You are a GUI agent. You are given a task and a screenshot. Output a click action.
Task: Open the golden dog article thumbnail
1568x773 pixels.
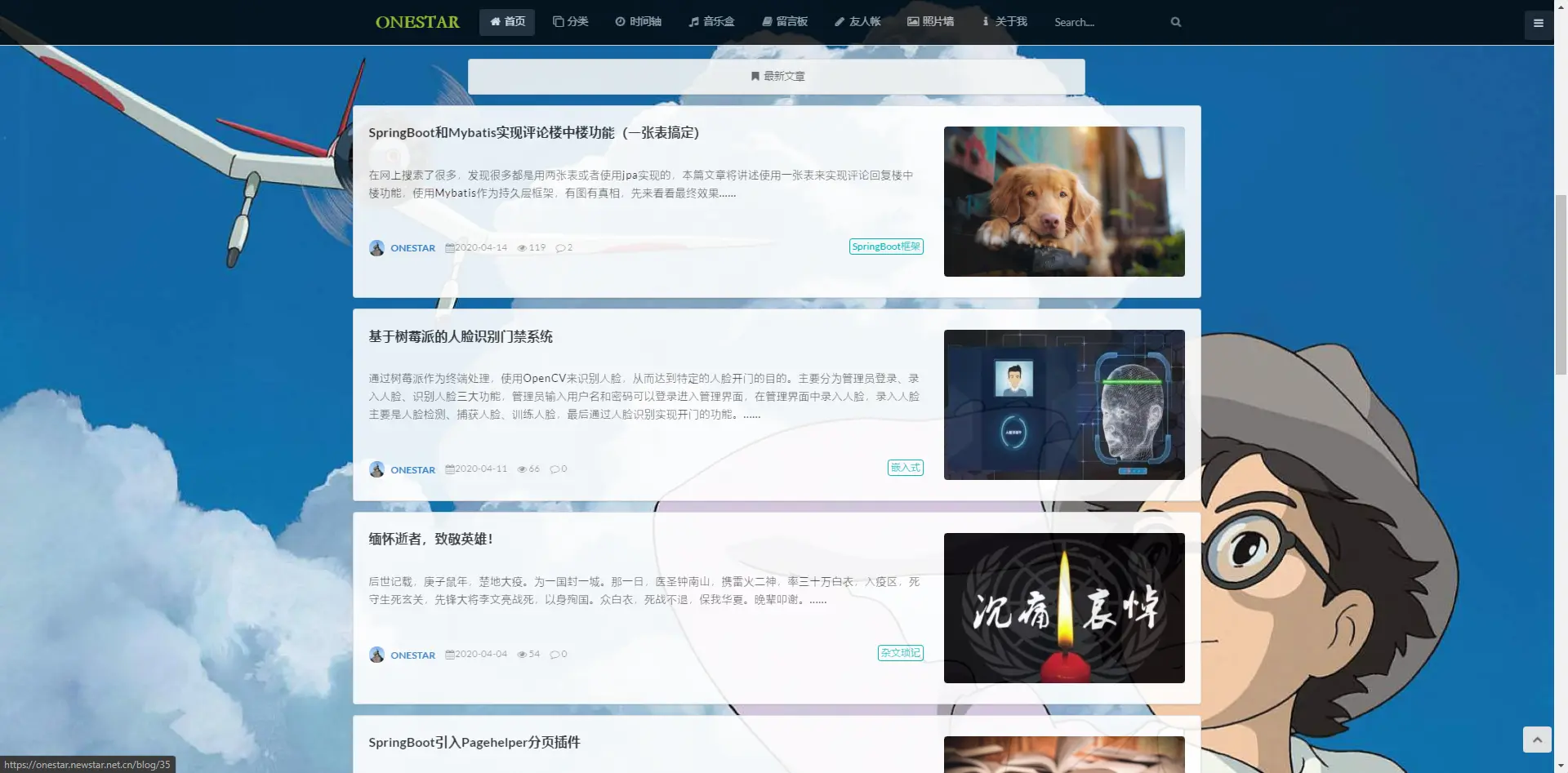tap(1064, 202)
